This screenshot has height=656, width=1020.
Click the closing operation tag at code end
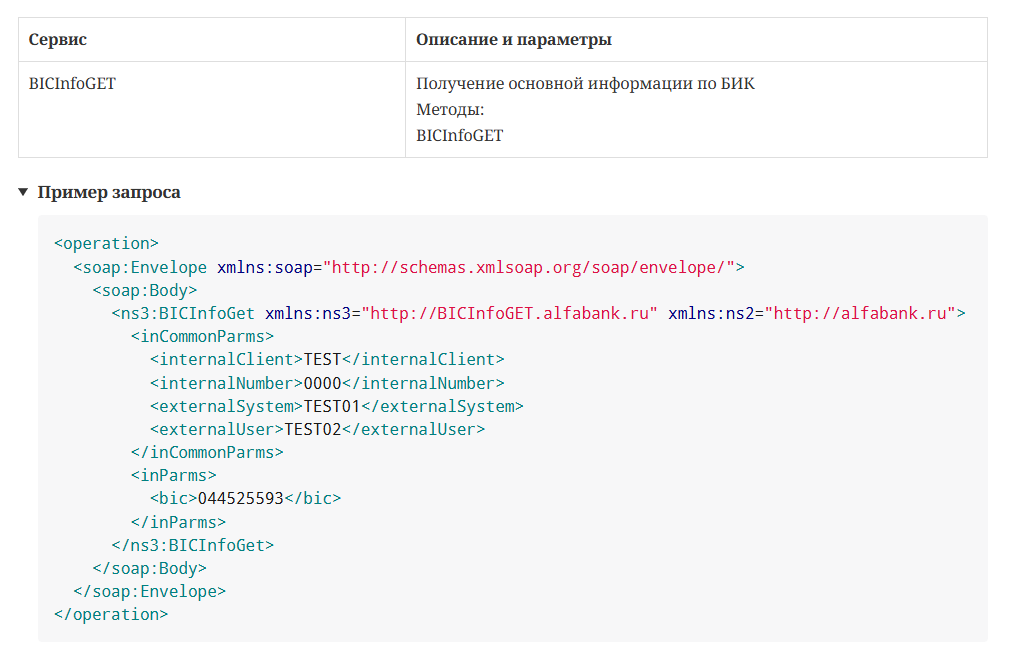(111, 614)
